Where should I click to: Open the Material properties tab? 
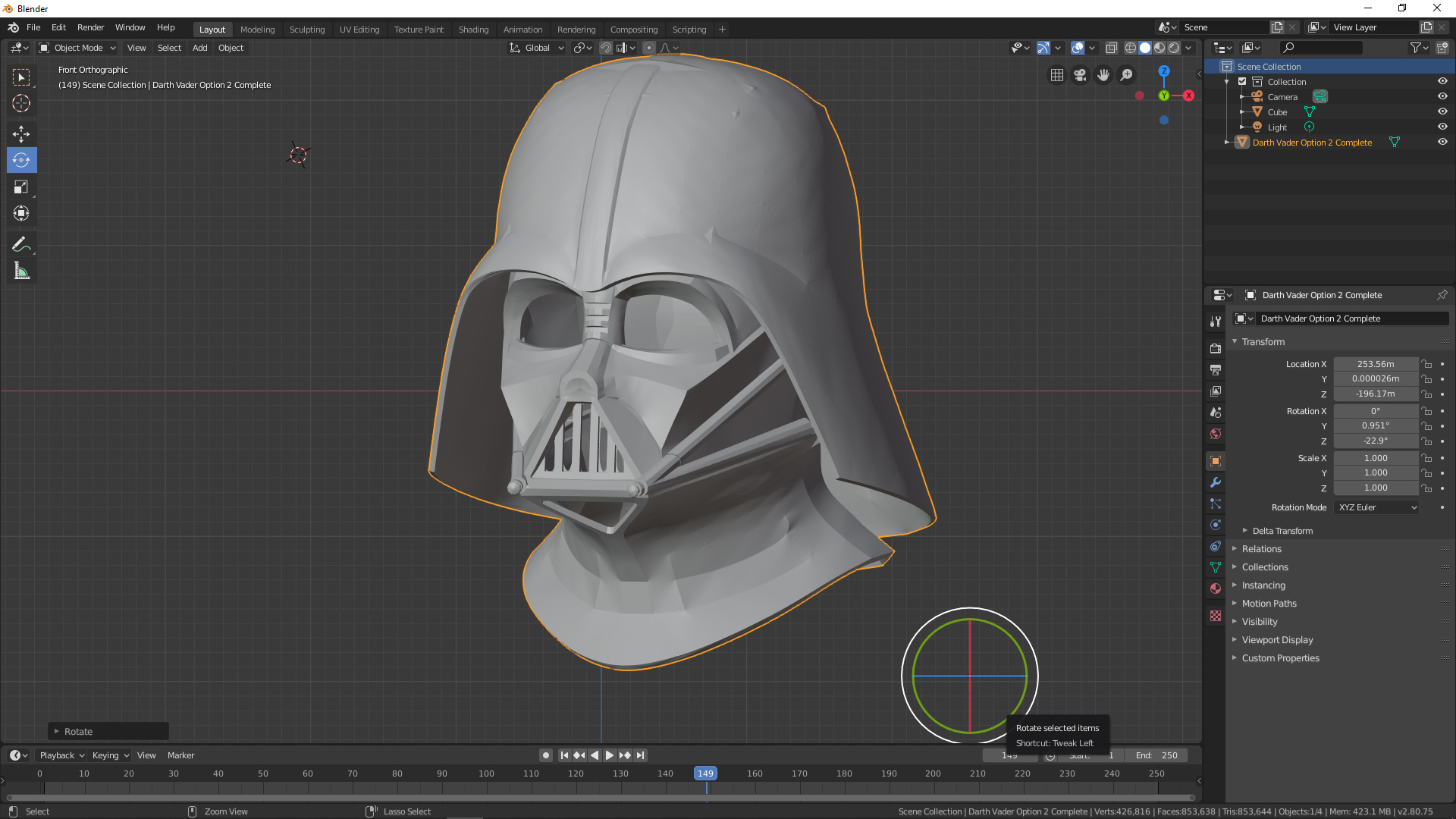click(x=1216, y=588)
